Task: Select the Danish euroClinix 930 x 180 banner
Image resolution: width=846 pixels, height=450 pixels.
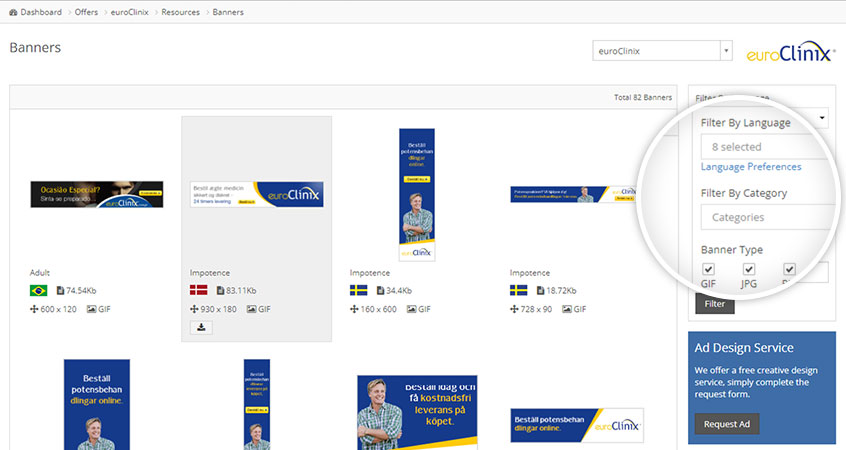Action: click(x=257, y=194)
